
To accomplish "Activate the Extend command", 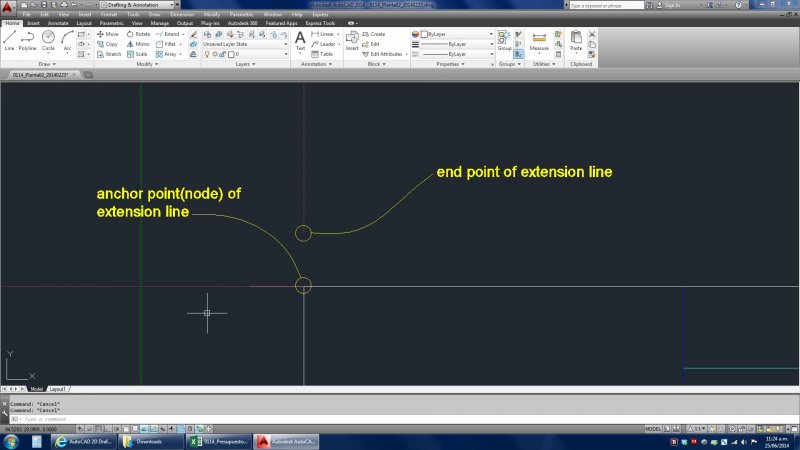I will tap(168, 34).
